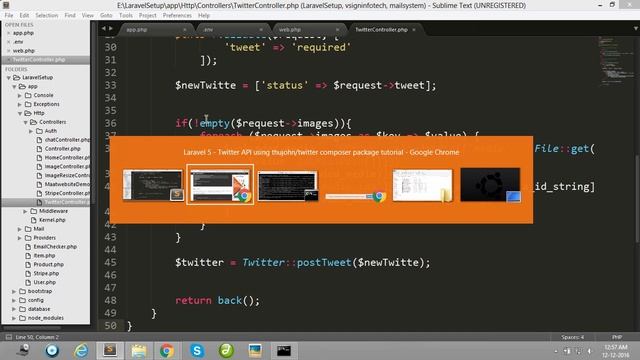This screenshot has height=360, width=640.
Task: Change indentation via Spaces: 4
Action: click(573, 337)
